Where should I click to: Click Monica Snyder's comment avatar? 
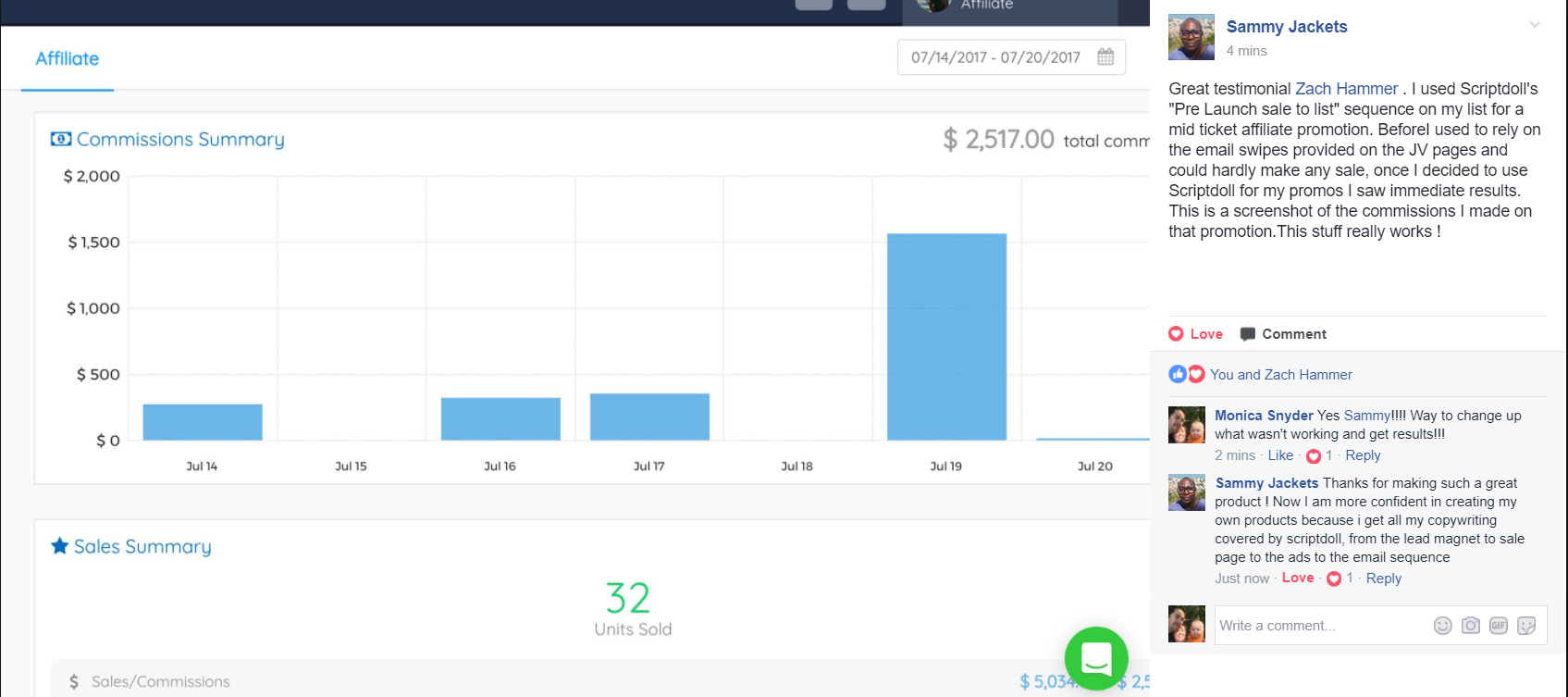(1187, 425)
